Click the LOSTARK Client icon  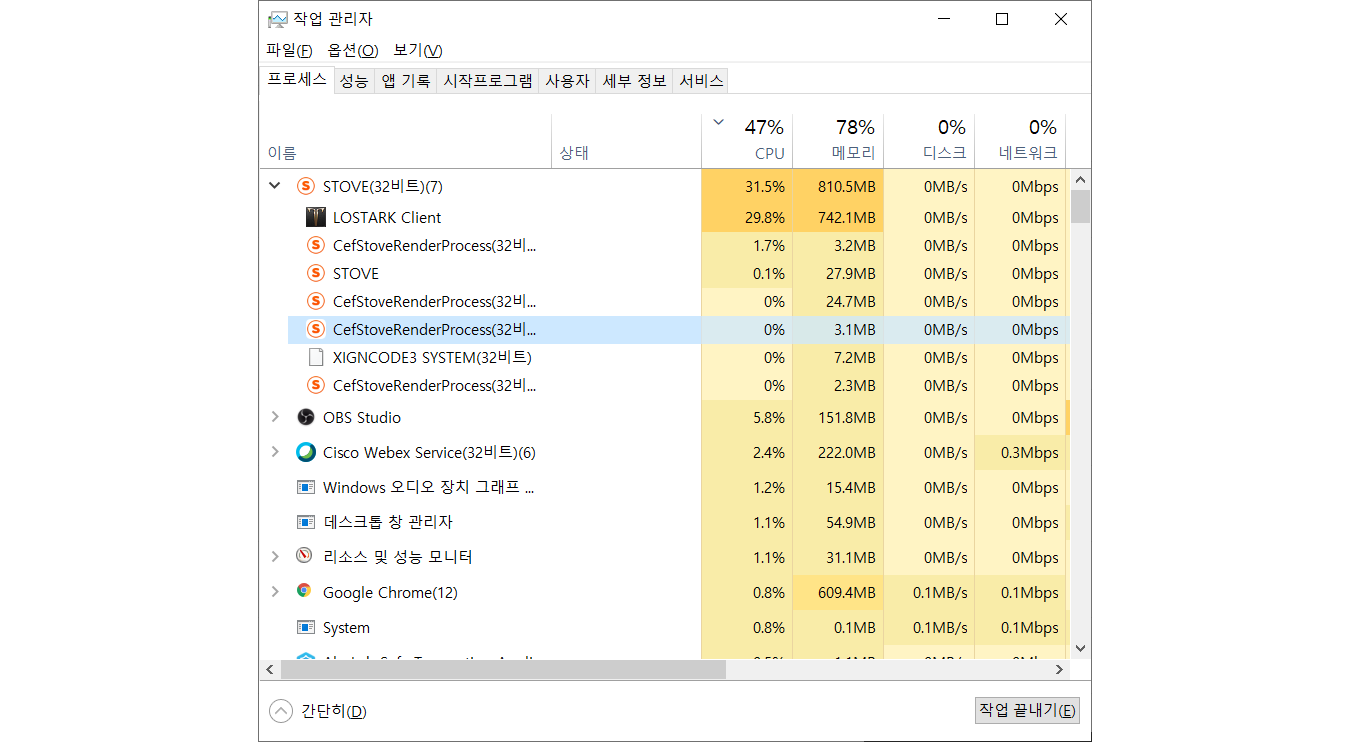316,217
